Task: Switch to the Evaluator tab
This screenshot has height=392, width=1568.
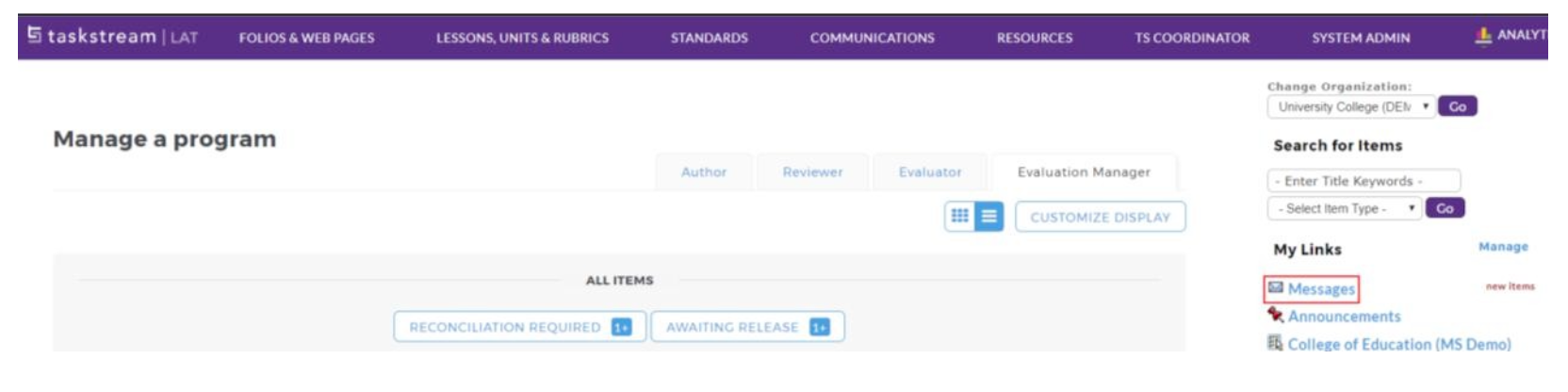Action: pyautogui.click(x=930, y=172)
